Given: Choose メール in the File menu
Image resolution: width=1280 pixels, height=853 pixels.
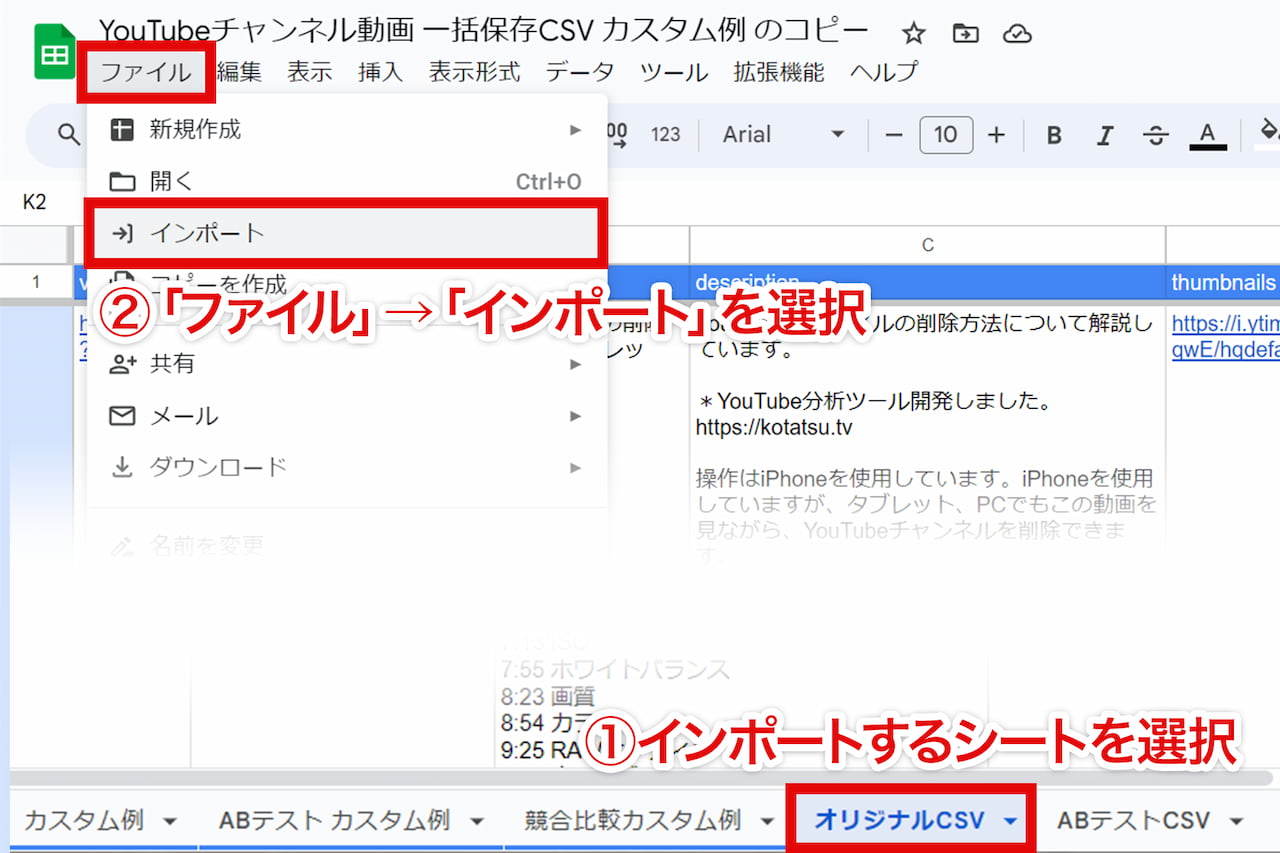Looking at the screenshot, I should pos(347,416).
